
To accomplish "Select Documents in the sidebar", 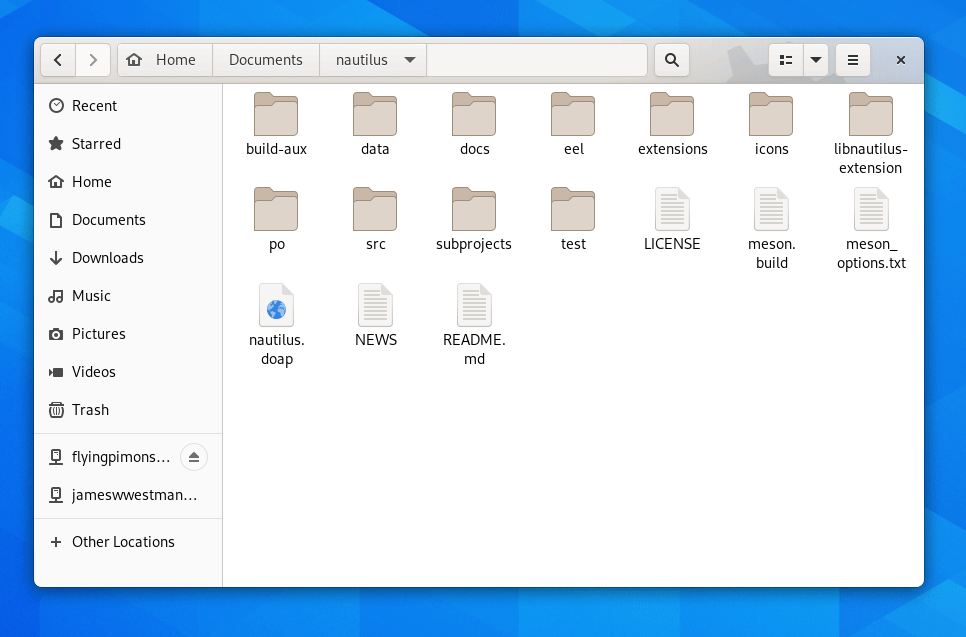I will 128,220.
